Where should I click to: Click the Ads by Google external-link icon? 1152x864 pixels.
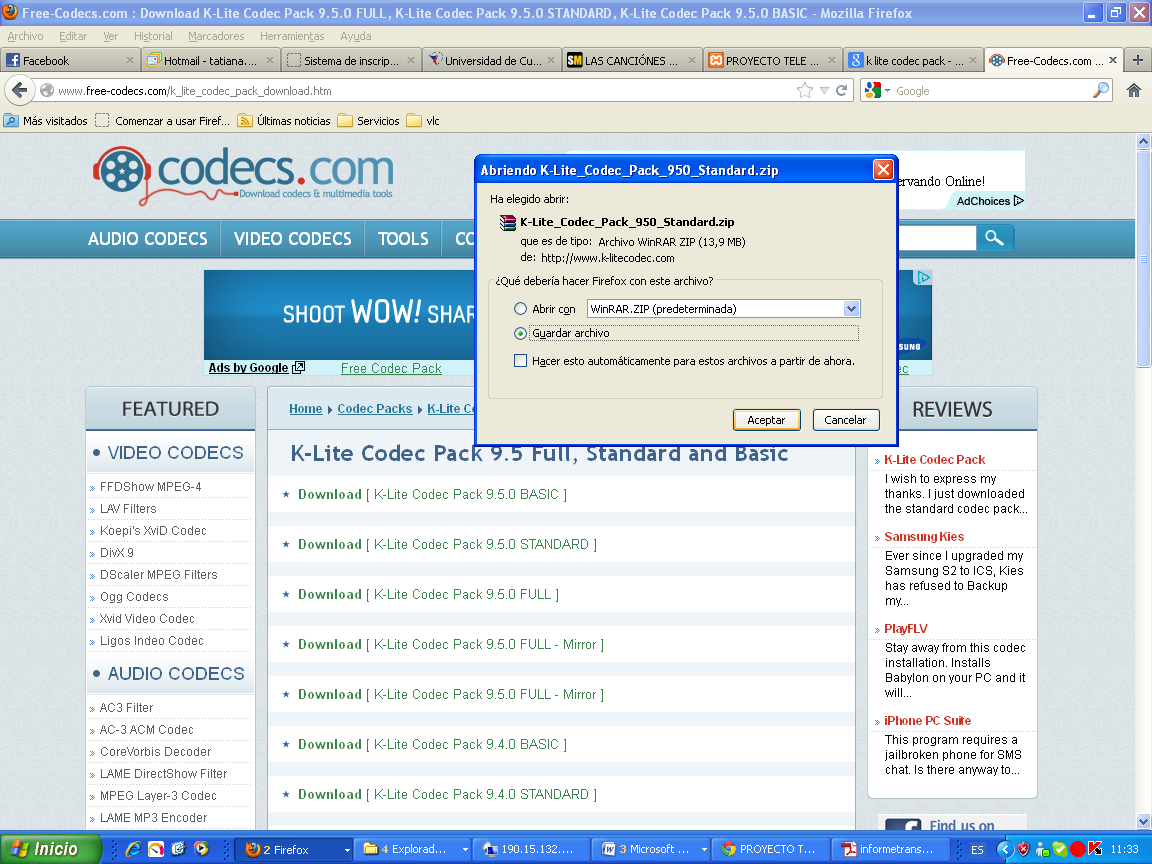pyautogui.click(x=298, y=367)
